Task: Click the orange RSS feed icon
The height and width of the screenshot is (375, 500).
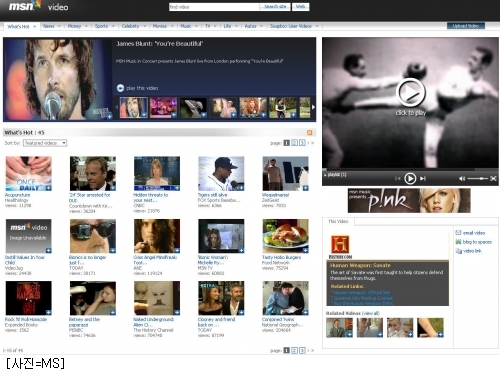Action: [x=310, y=133]
